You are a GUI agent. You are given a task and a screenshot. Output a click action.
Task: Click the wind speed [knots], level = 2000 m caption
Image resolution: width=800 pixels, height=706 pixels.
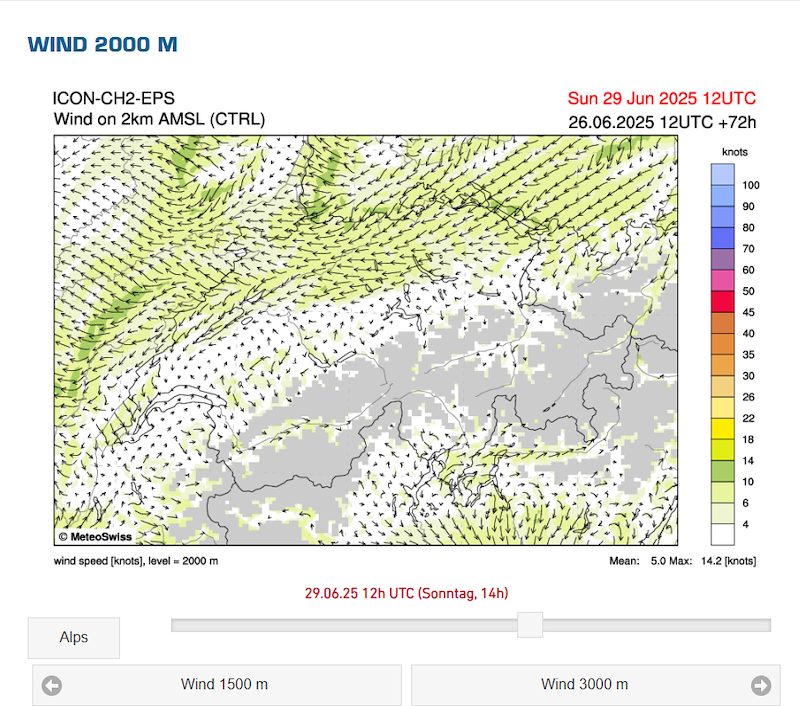pyautogui.click(x=136, y=561)
